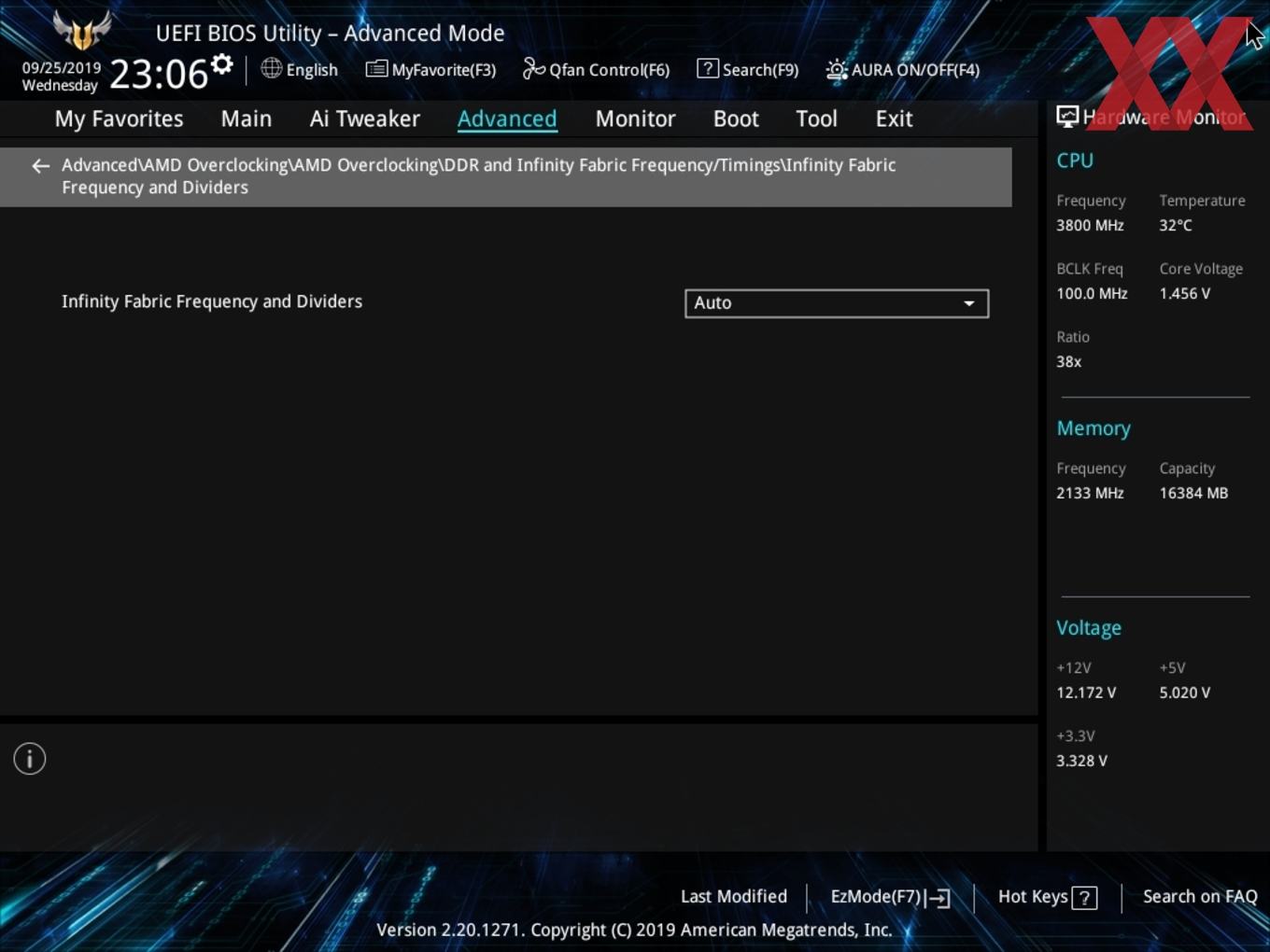Click the settings gear next to the clock
Screen dimensions: 1270x952
[x=221, y=65]
